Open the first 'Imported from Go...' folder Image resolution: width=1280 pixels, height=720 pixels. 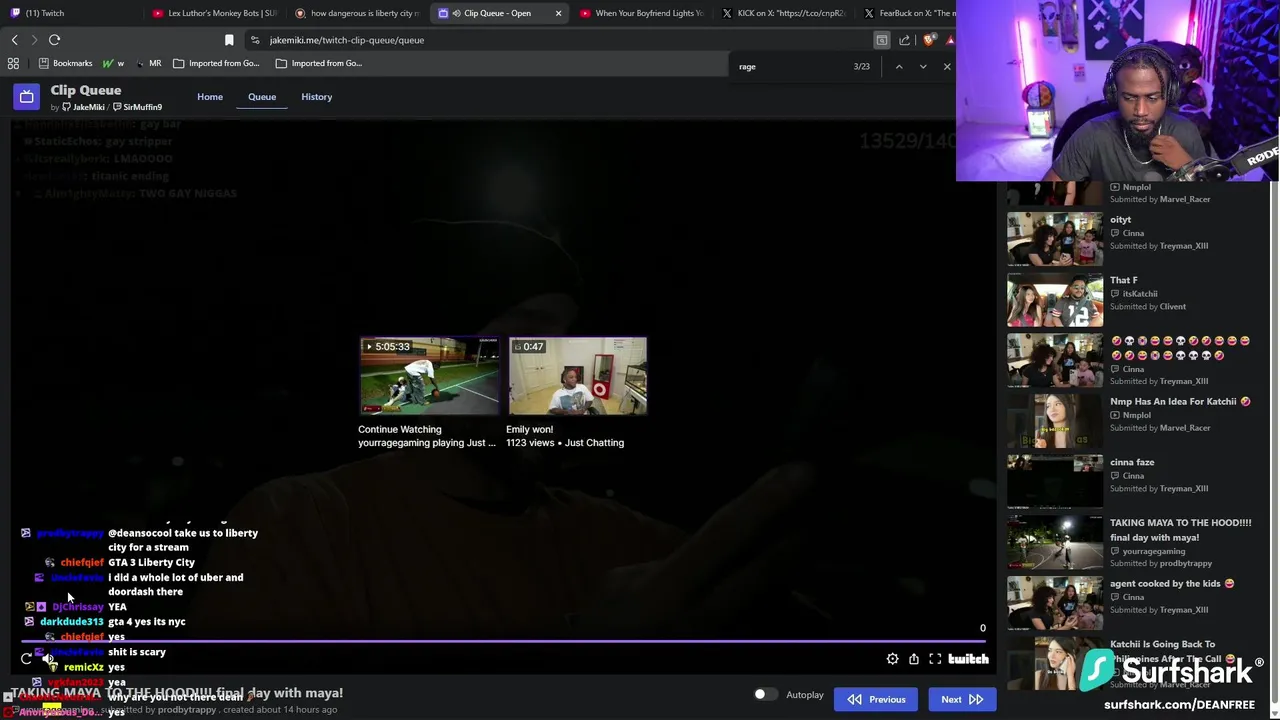pos(216,63)
